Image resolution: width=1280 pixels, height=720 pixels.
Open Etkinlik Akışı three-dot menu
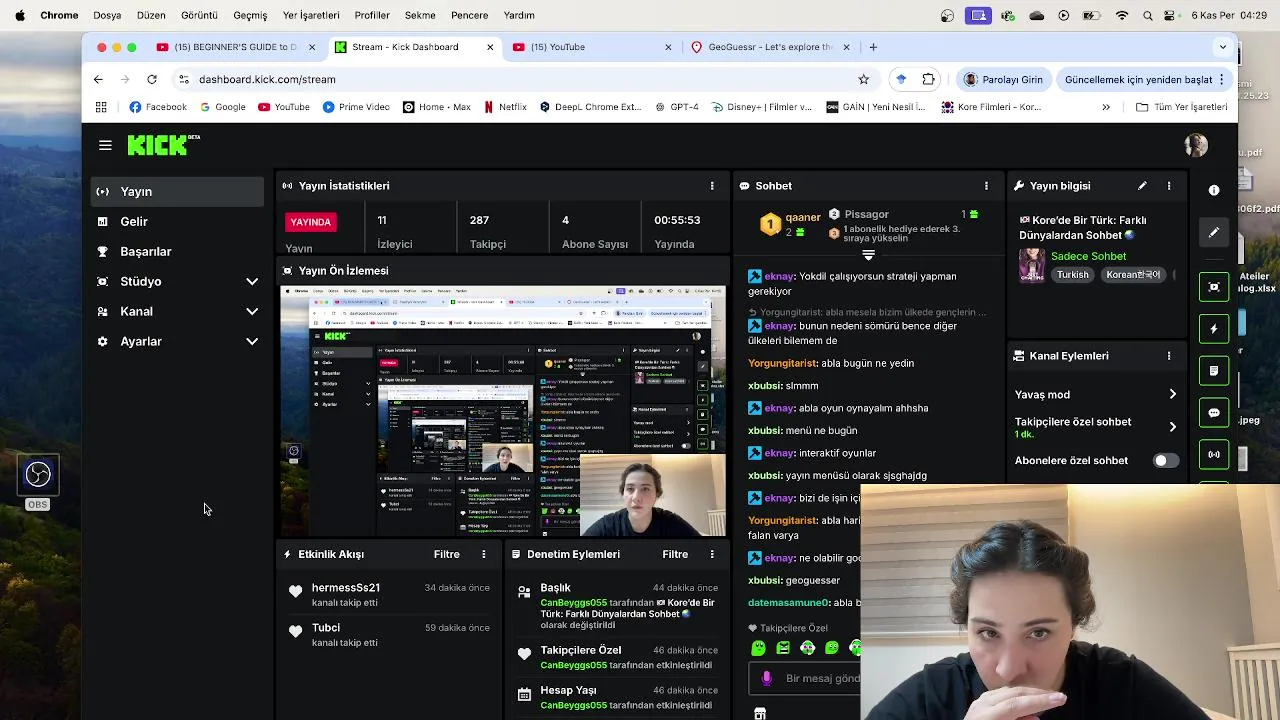coord(484,554)
